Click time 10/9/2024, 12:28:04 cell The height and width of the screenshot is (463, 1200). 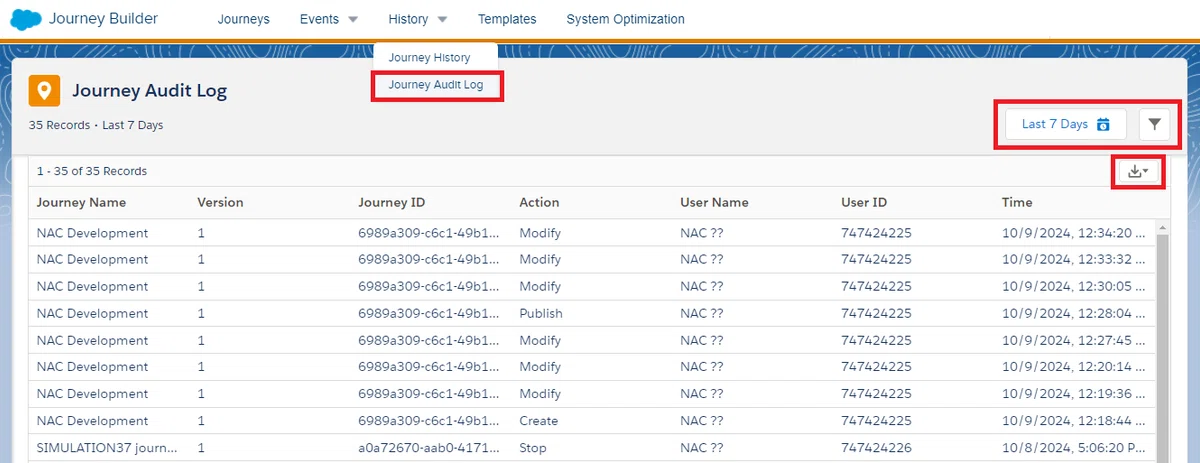[1073, 313]
